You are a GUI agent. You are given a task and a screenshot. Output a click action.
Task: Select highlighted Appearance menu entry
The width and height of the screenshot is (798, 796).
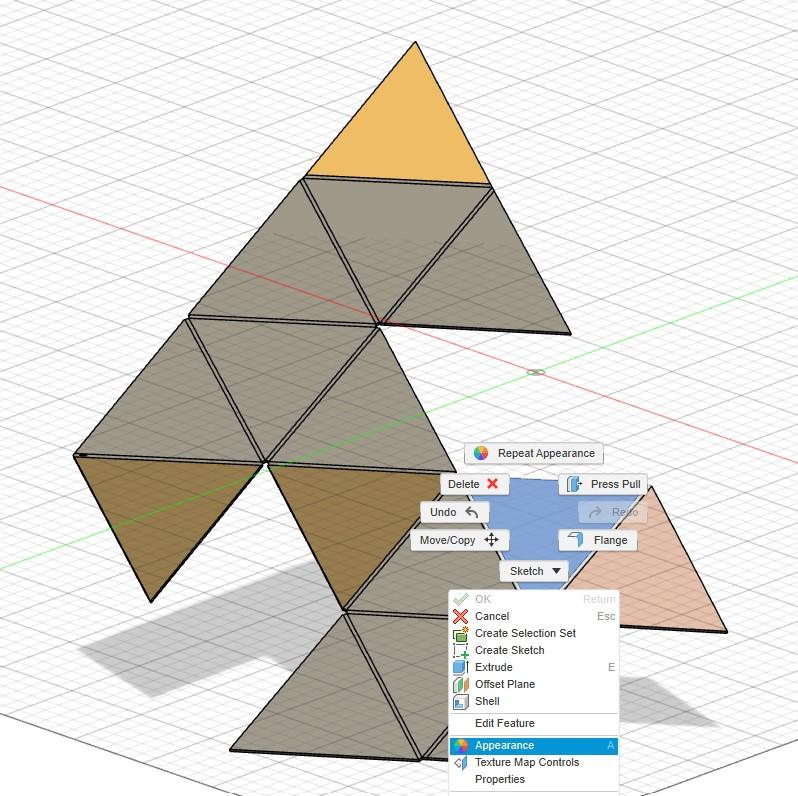534,745
